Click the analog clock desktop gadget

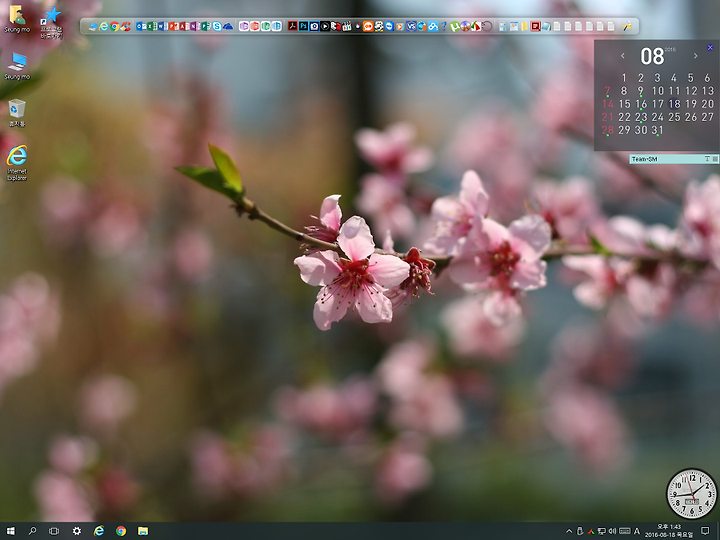692,494
